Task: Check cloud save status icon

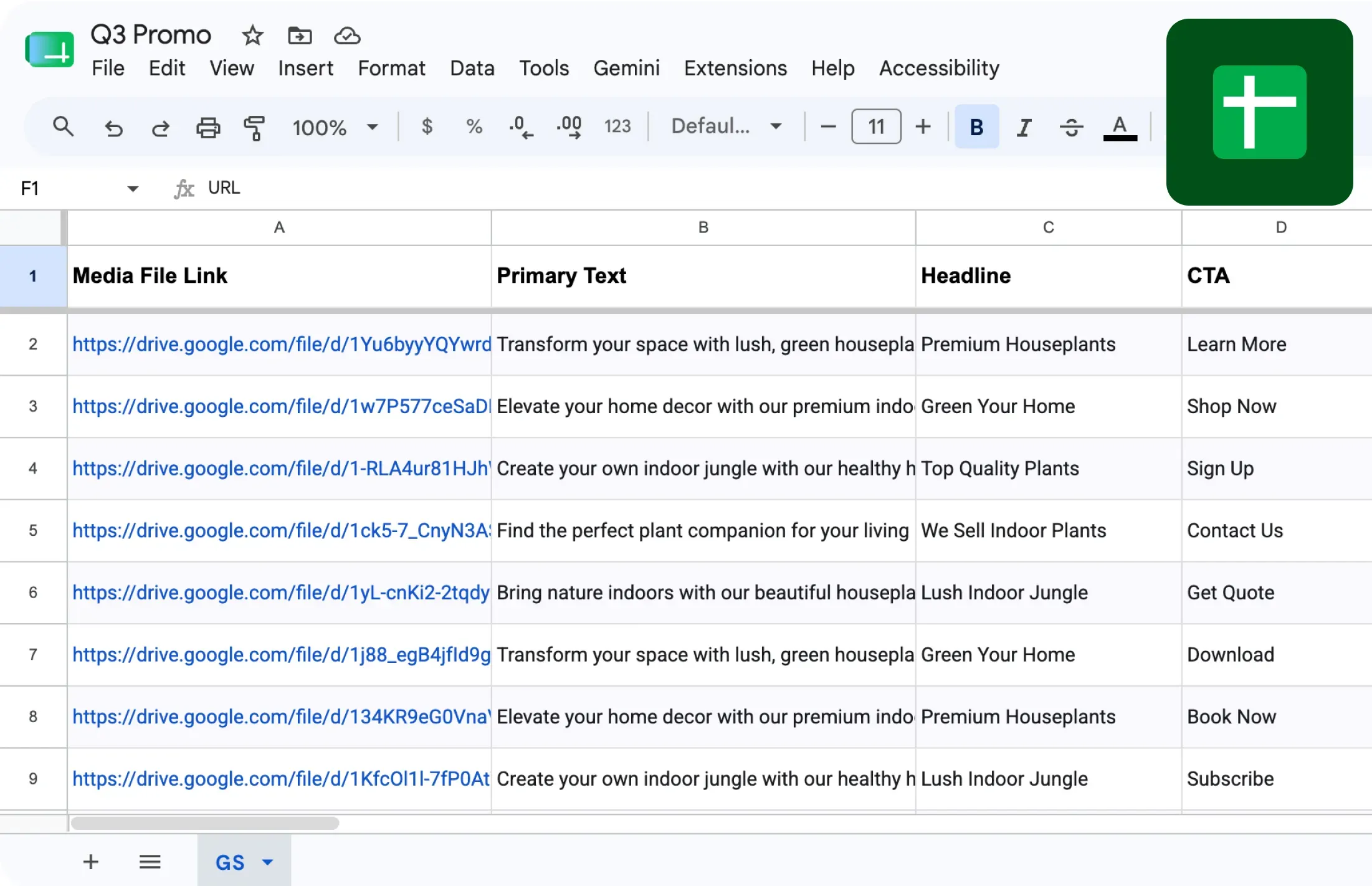Action: pos(347,36)
